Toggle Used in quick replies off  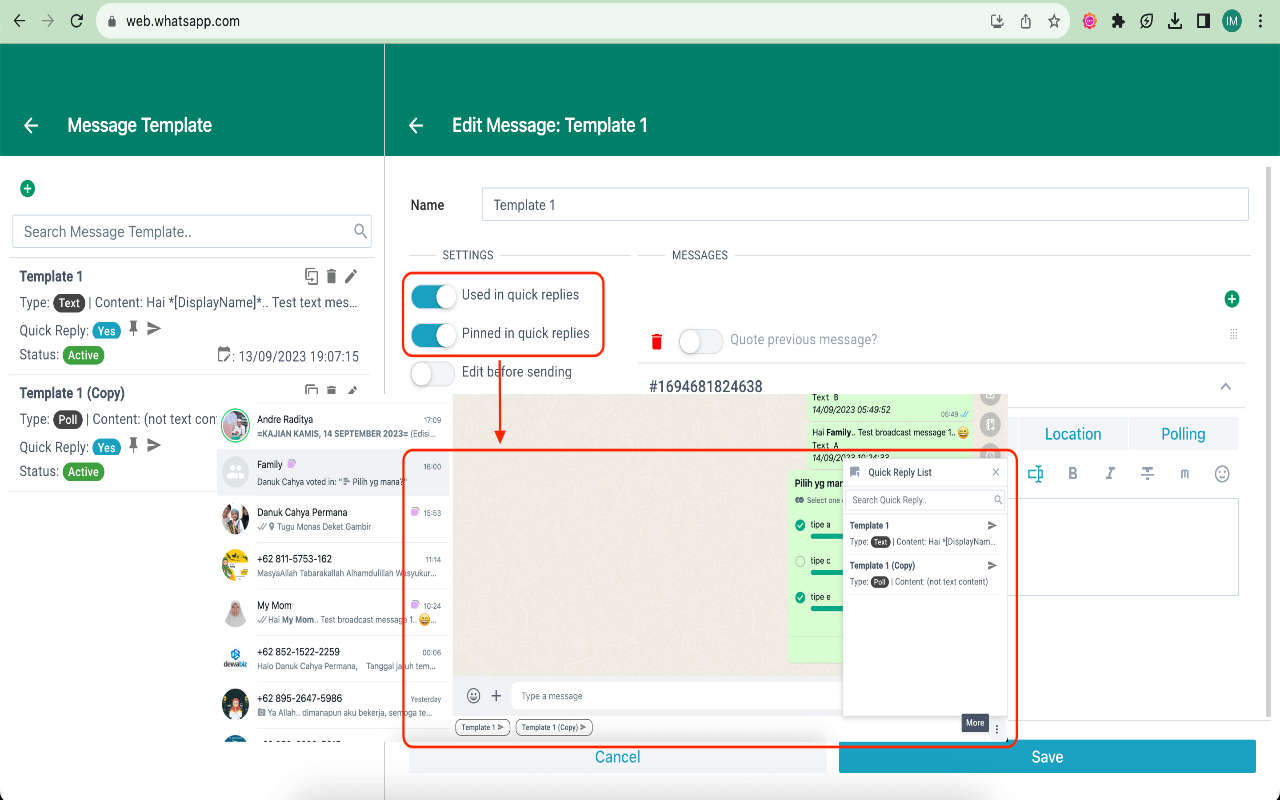point(433,296)
